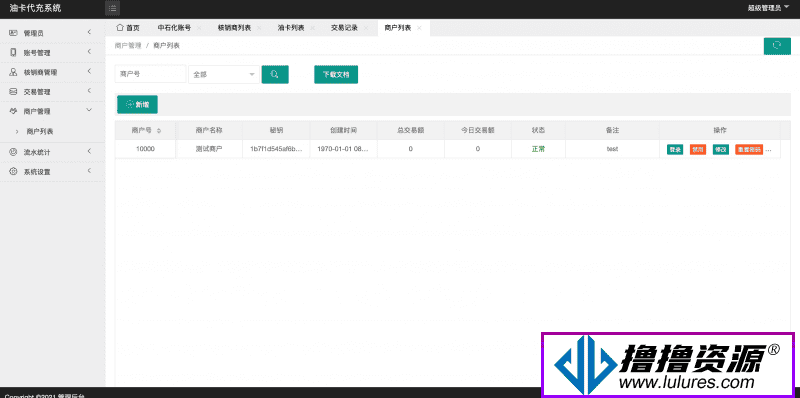Click the 管理员 sidebar icon
Image resolution: width=800 pixels, height=398 pixels.
pos(14,33)
